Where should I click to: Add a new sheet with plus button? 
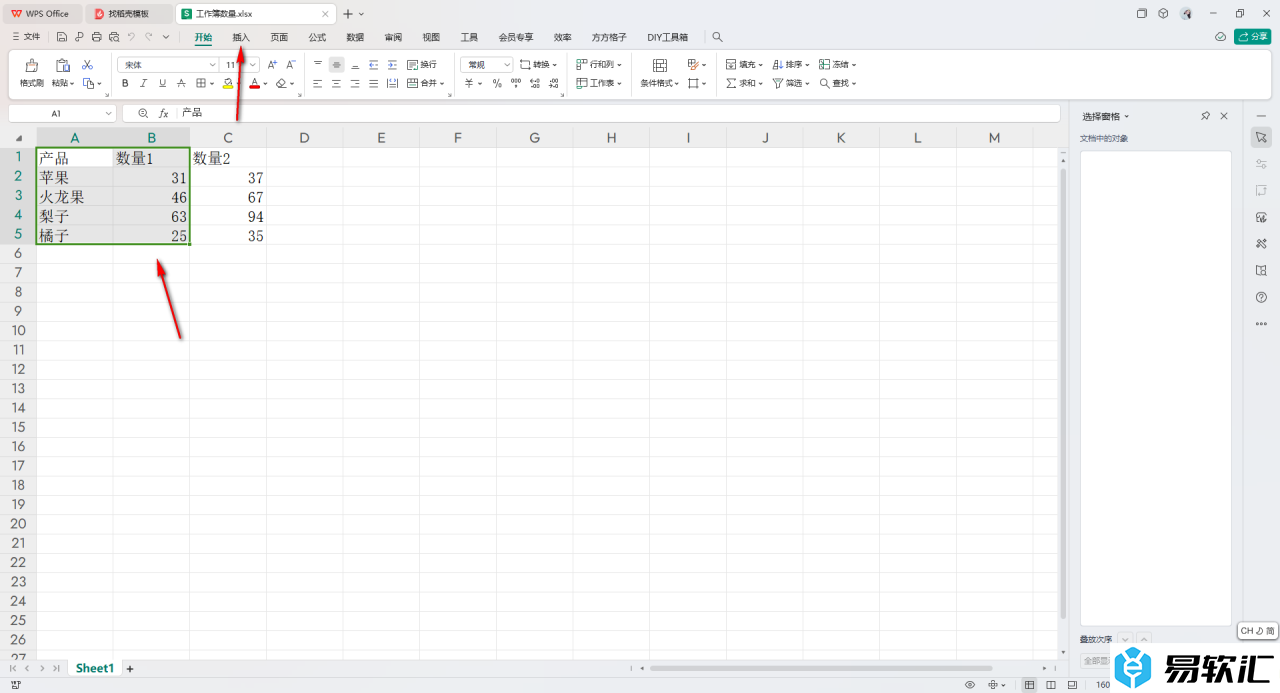pyautogui.click(x=129, y=668)
